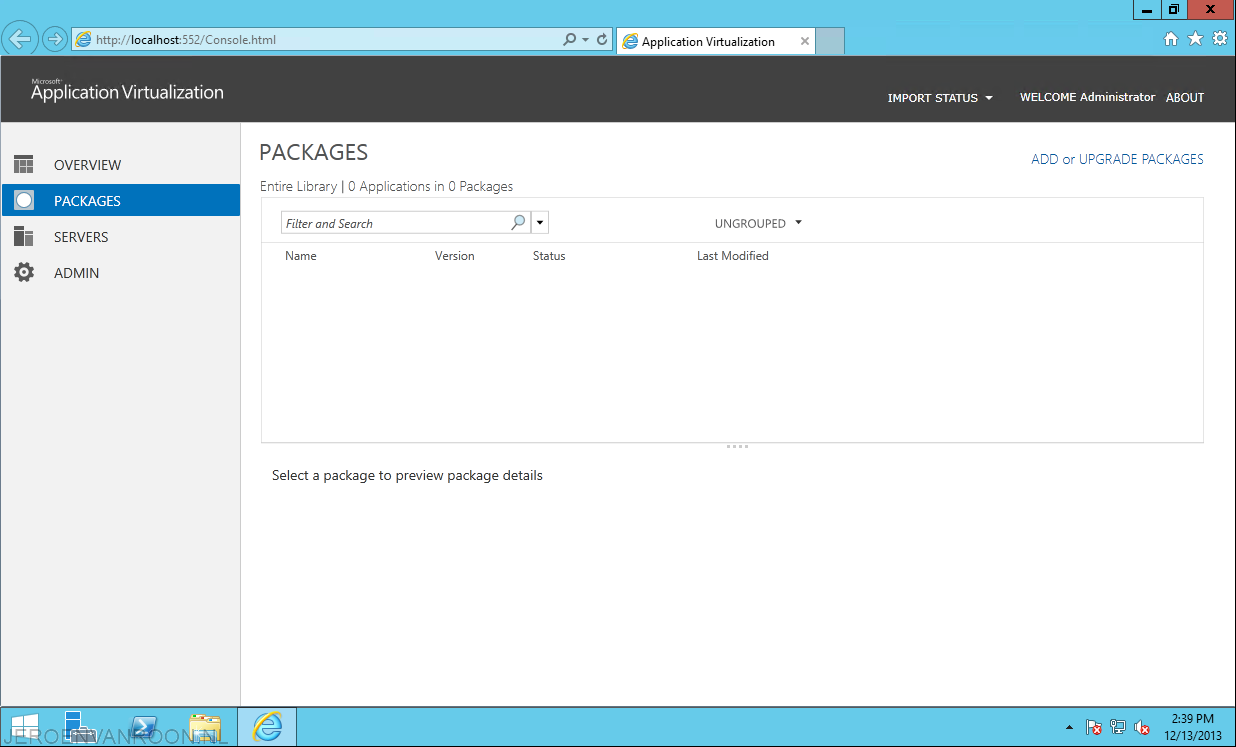This screenshot has width=1236, height=747.
Task: Click the Application Virtualization logo
Action: pos(127,90)
